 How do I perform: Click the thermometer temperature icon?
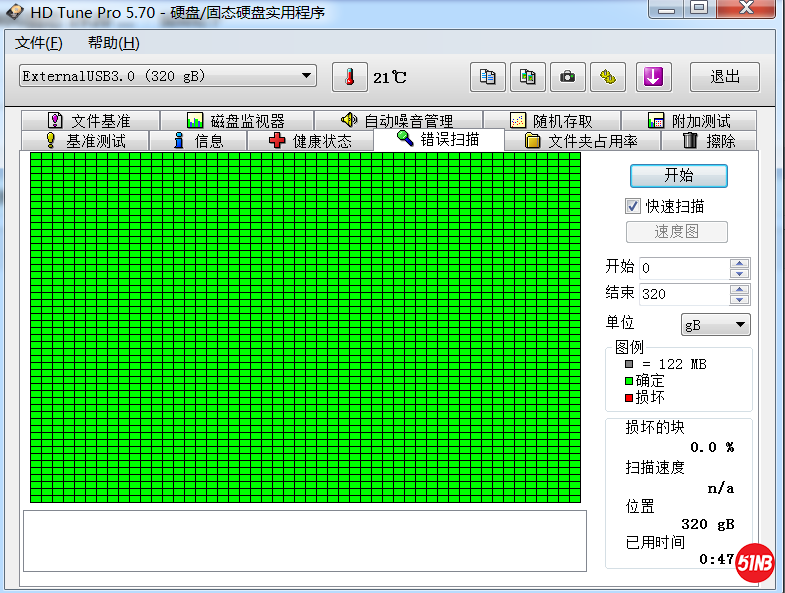click(349, 77)
